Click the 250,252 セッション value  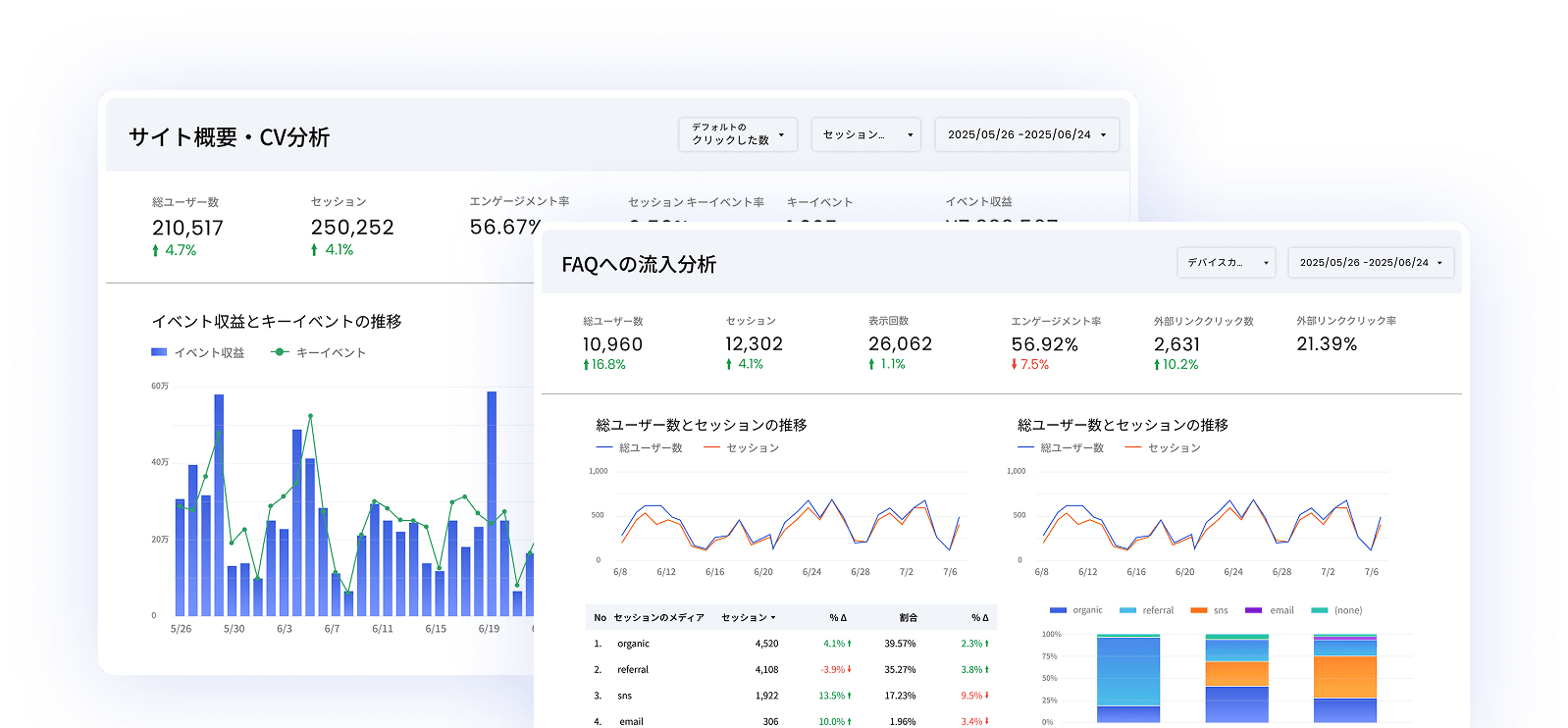pyautogui.click(x=352, y=228)
